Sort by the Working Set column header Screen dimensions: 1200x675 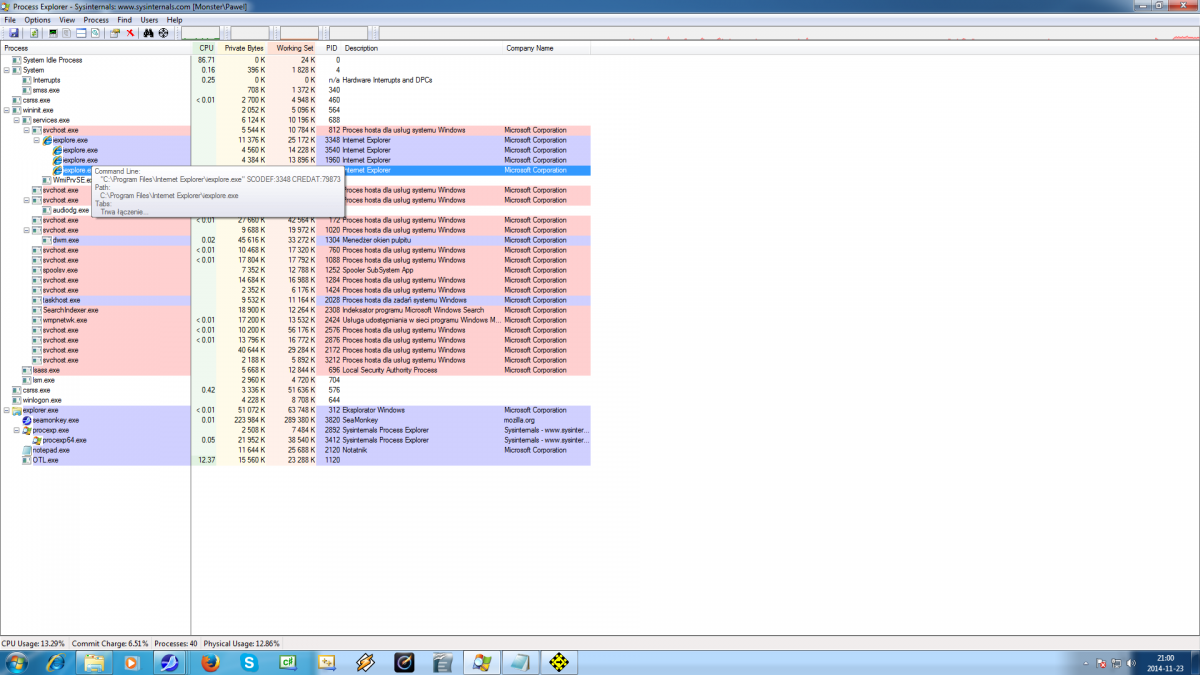pos(294,48)
